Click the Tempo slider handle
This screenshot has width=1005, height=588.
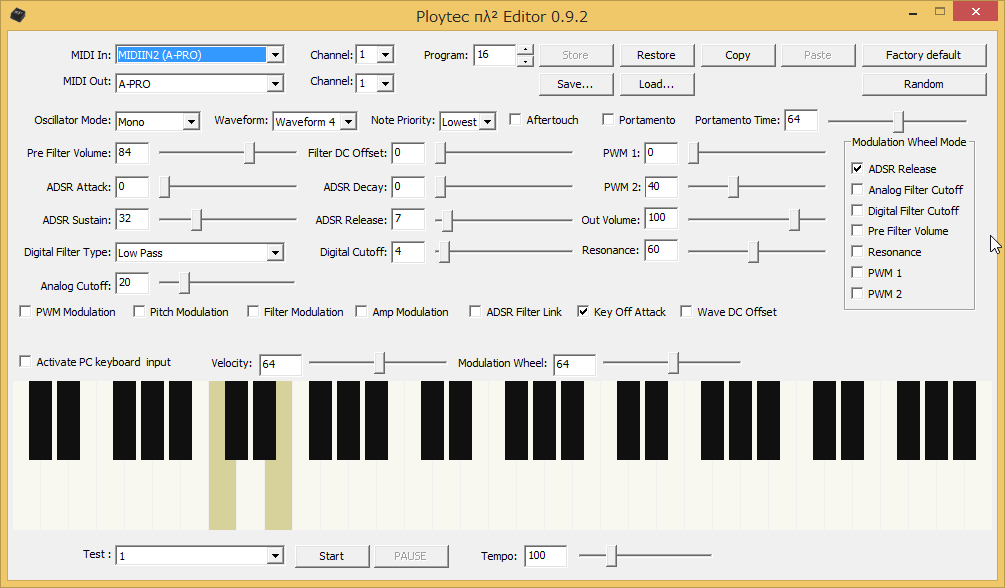point(611,555)
